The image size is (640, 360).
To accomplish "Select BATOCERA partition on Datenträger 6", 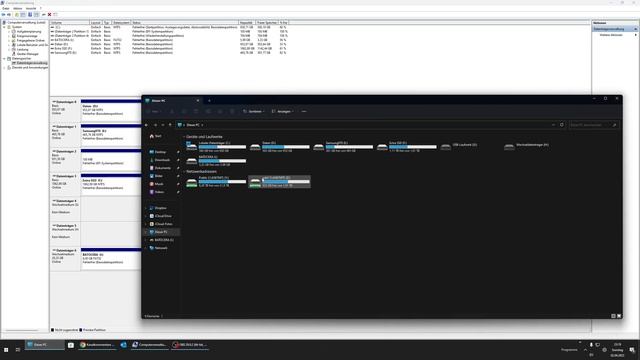I will (111, 258).
